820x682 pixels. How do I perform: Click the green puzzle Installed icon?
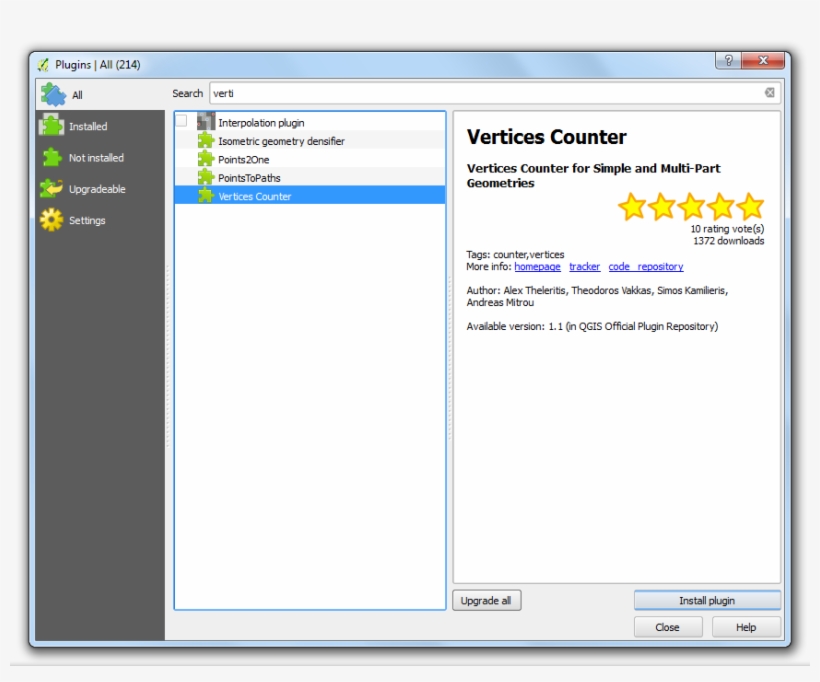coord(52,126)
